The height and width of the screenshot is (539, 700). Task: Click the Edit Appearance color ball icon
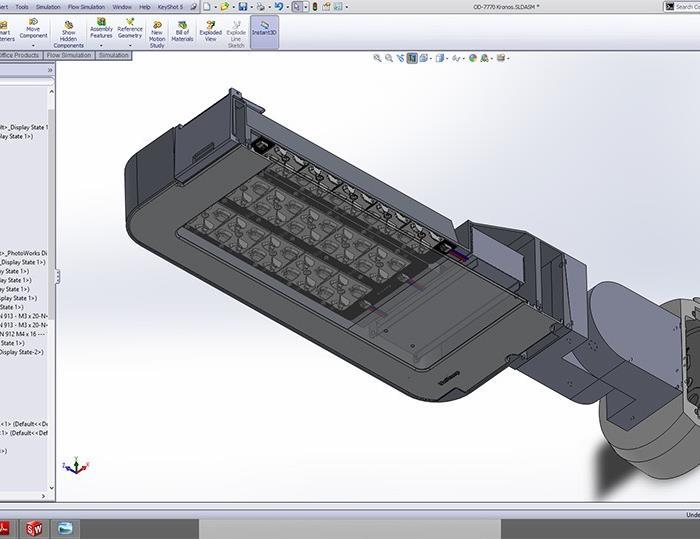tap(473, 58)
